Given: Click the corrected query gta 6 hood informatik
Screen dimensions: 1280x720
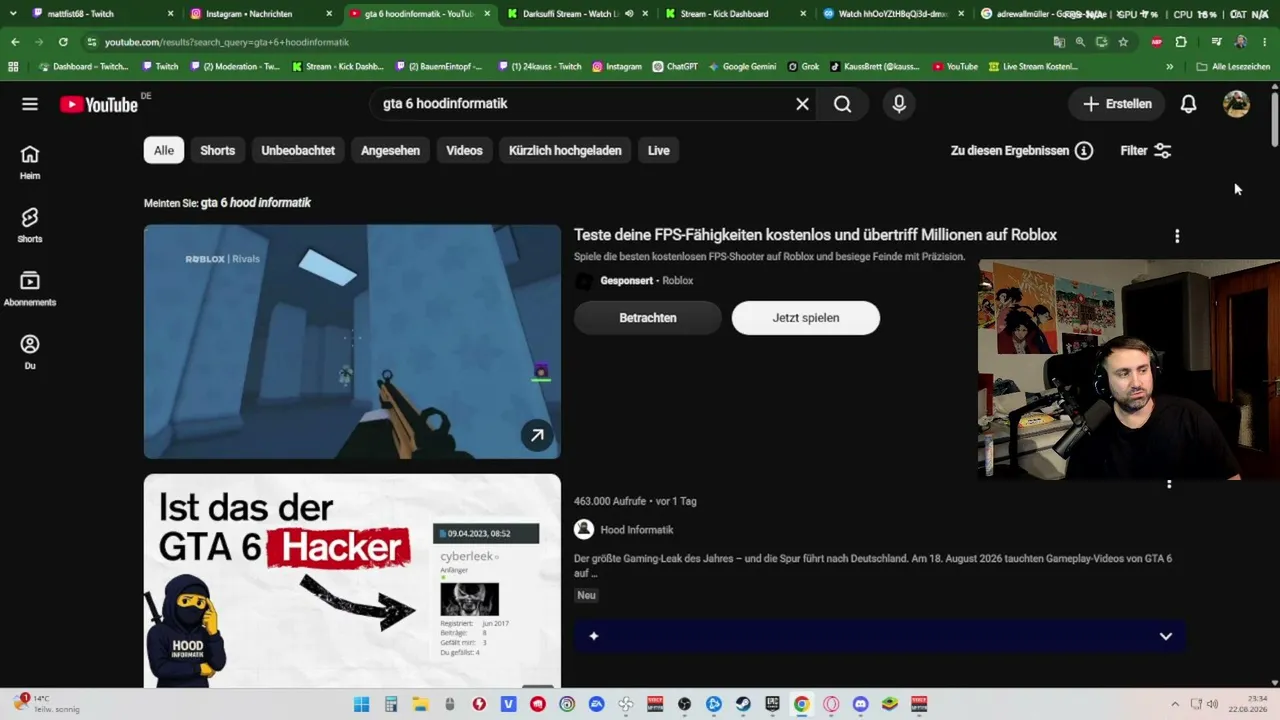Looking at the screenshot, I should 256,203.
